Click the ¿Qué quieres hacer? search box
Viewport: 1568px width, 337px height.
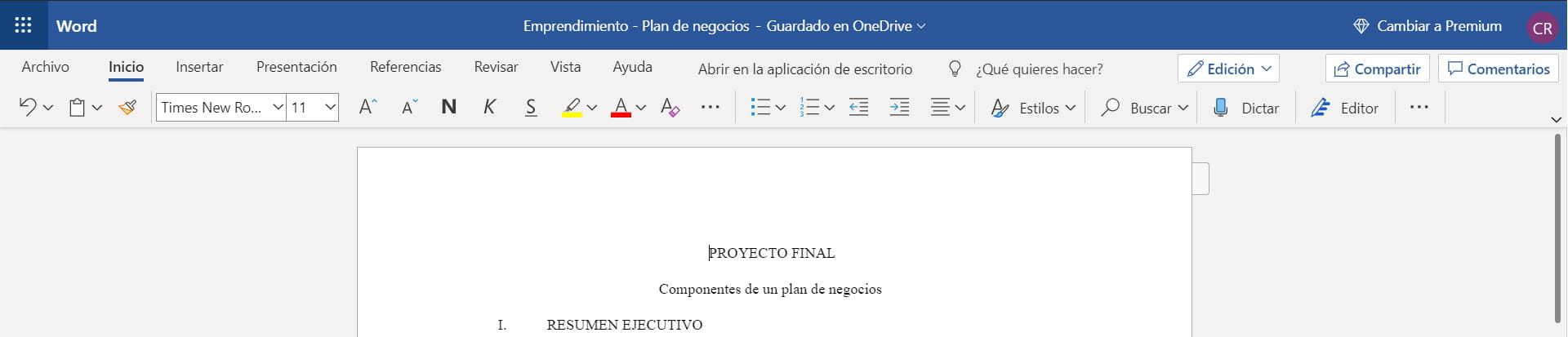[x=1039, y=69]
